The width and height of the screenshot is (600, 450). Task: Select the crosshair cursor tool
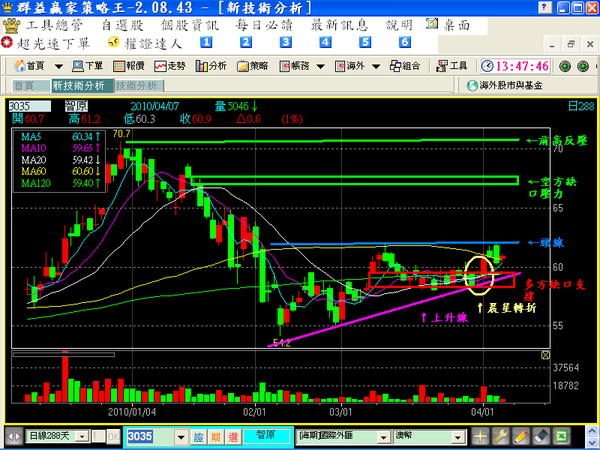pyautogui.click(x=480, y=436)
